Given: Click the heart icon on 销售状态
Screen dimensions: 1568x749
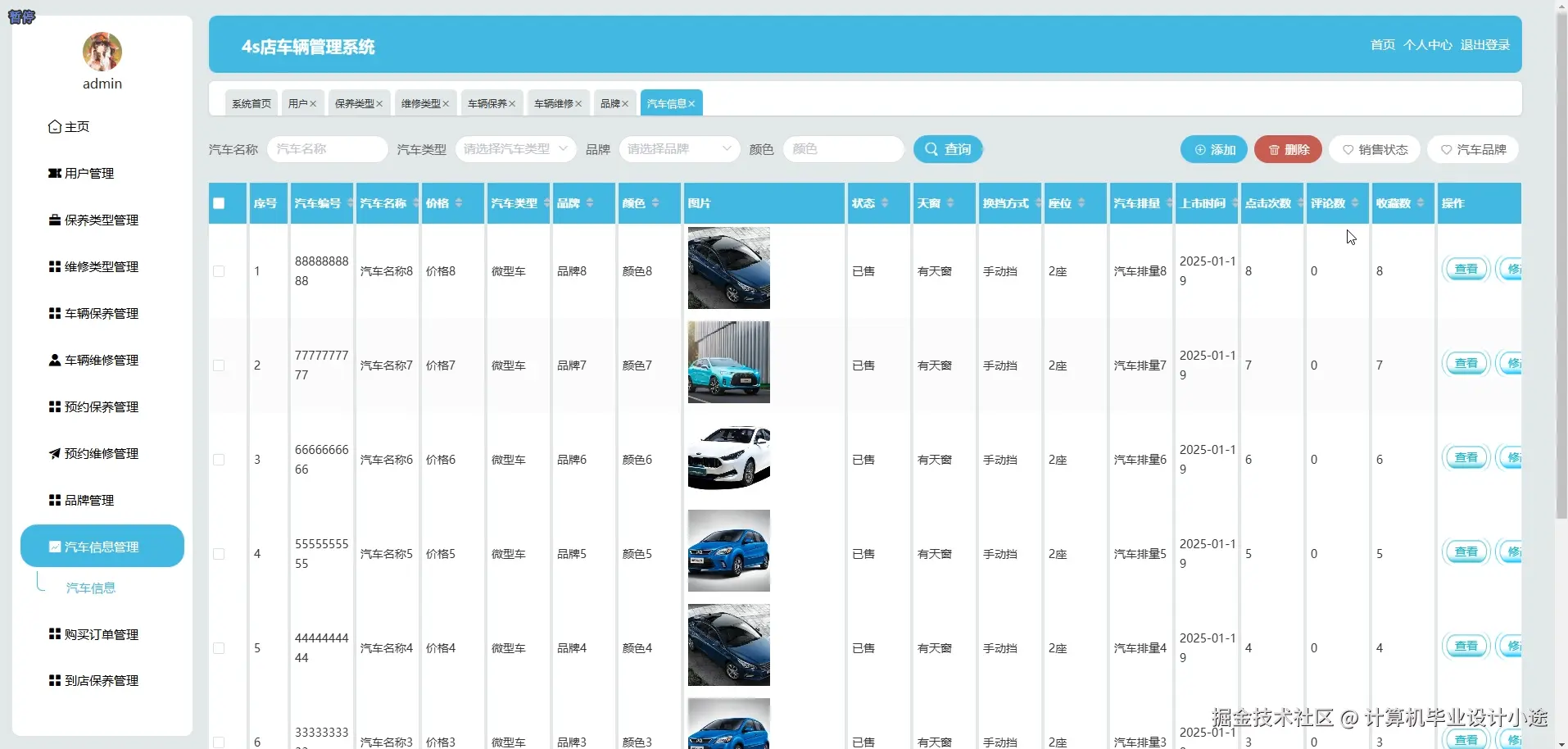Looking at the screenshot, I should tap(1348, 150).
